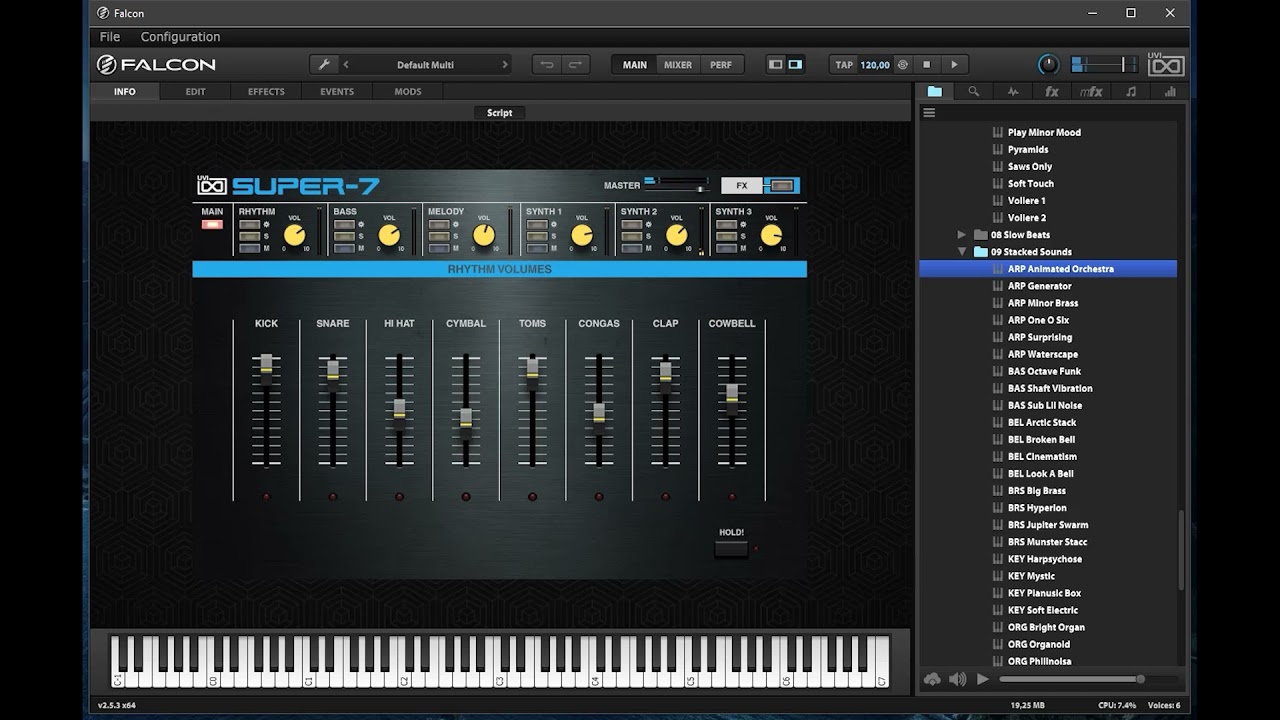This screenshot has height=720, width=1280.
Task: Open the browser hamburger menu
Action: 929,113
